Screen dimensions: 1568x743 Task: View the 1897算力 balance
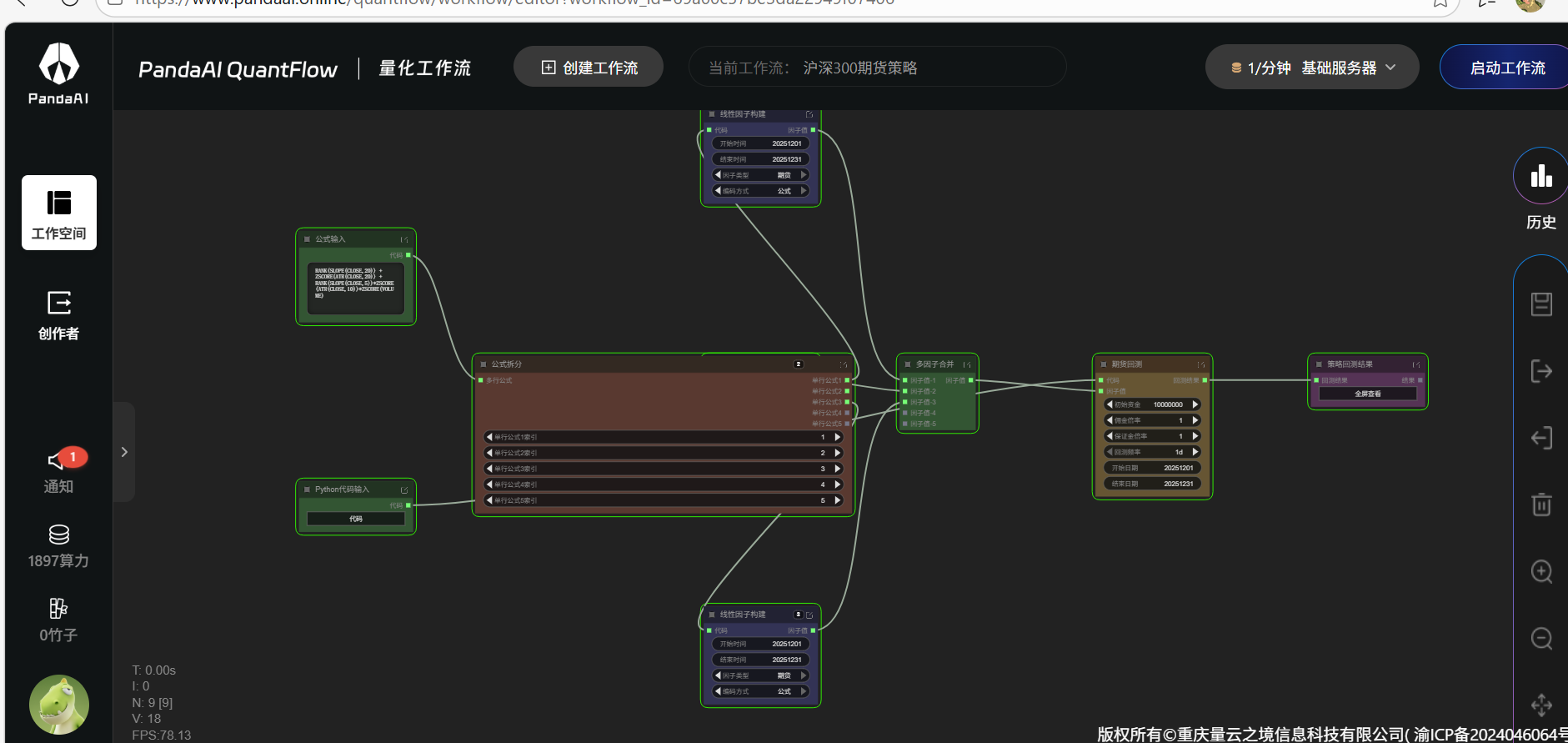point(58,546)
